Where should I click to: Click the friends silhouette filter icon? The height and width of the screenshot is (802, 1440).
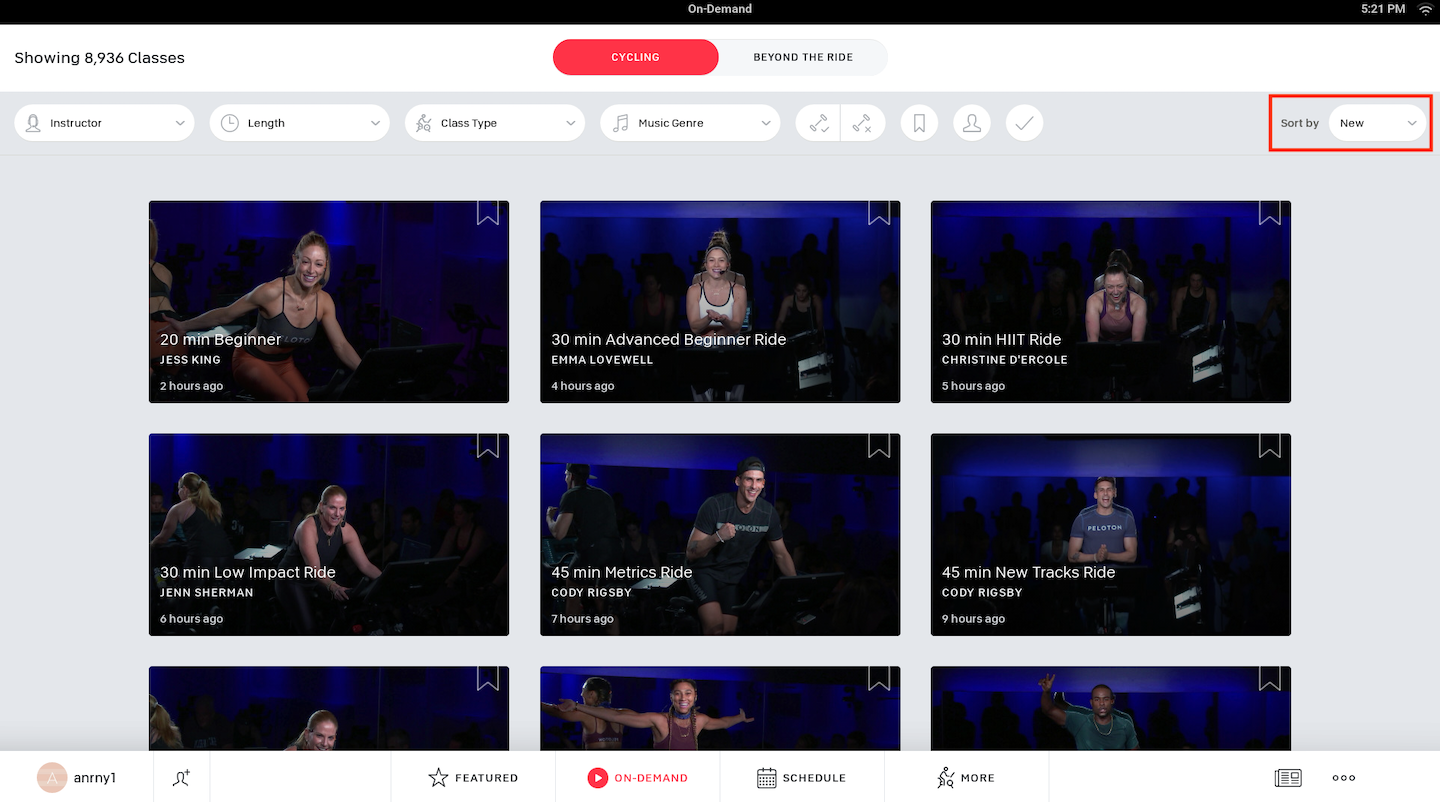(x=971, y=123)
